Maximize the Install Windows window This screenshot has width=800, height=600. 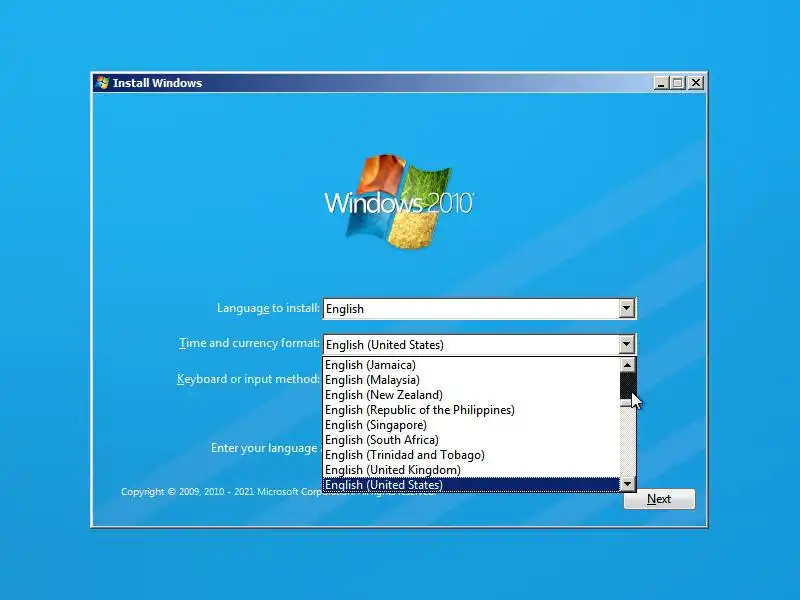(678, 83)
